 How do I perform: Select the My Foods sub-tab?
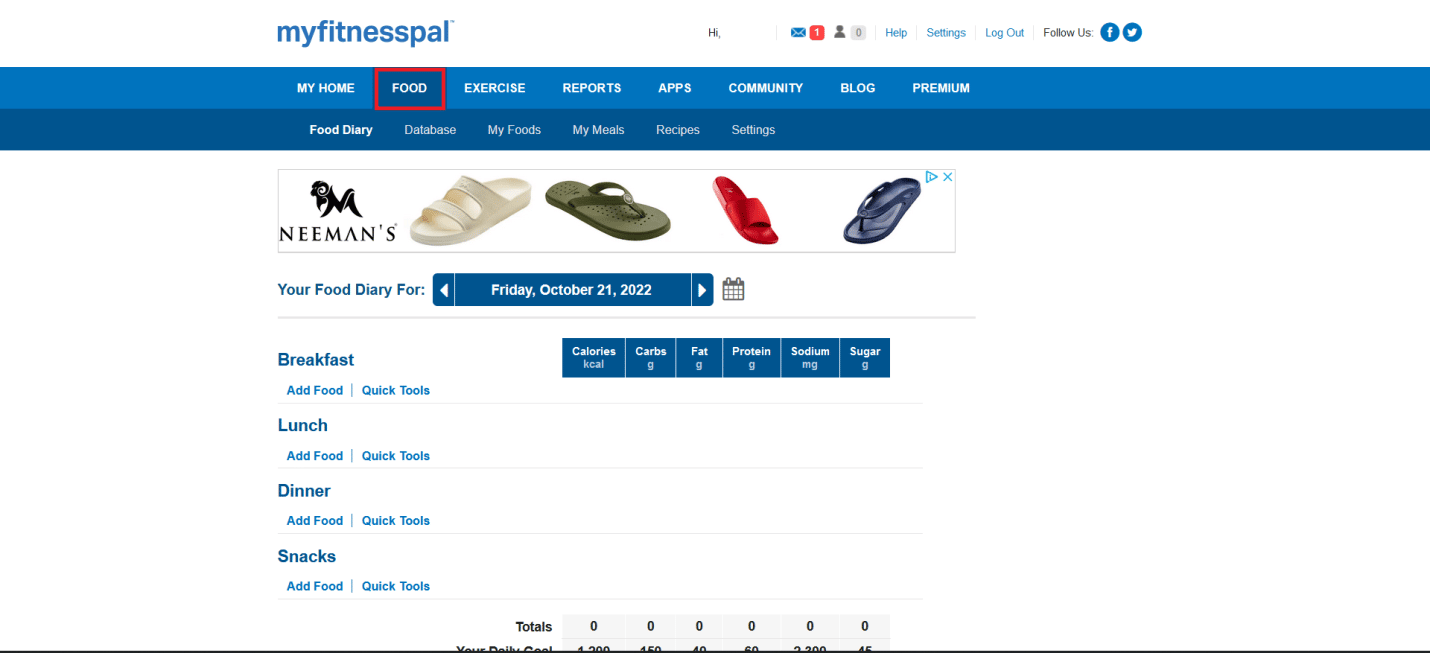click(x=514, y=130)
